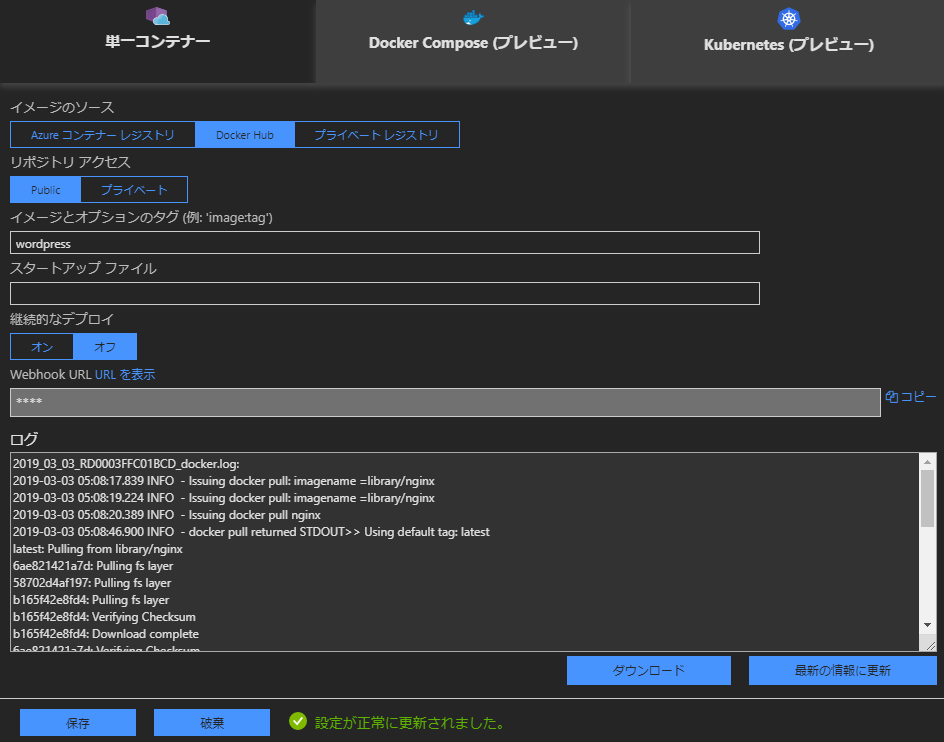Select Docker Hub as image source

tap(244, 134)
